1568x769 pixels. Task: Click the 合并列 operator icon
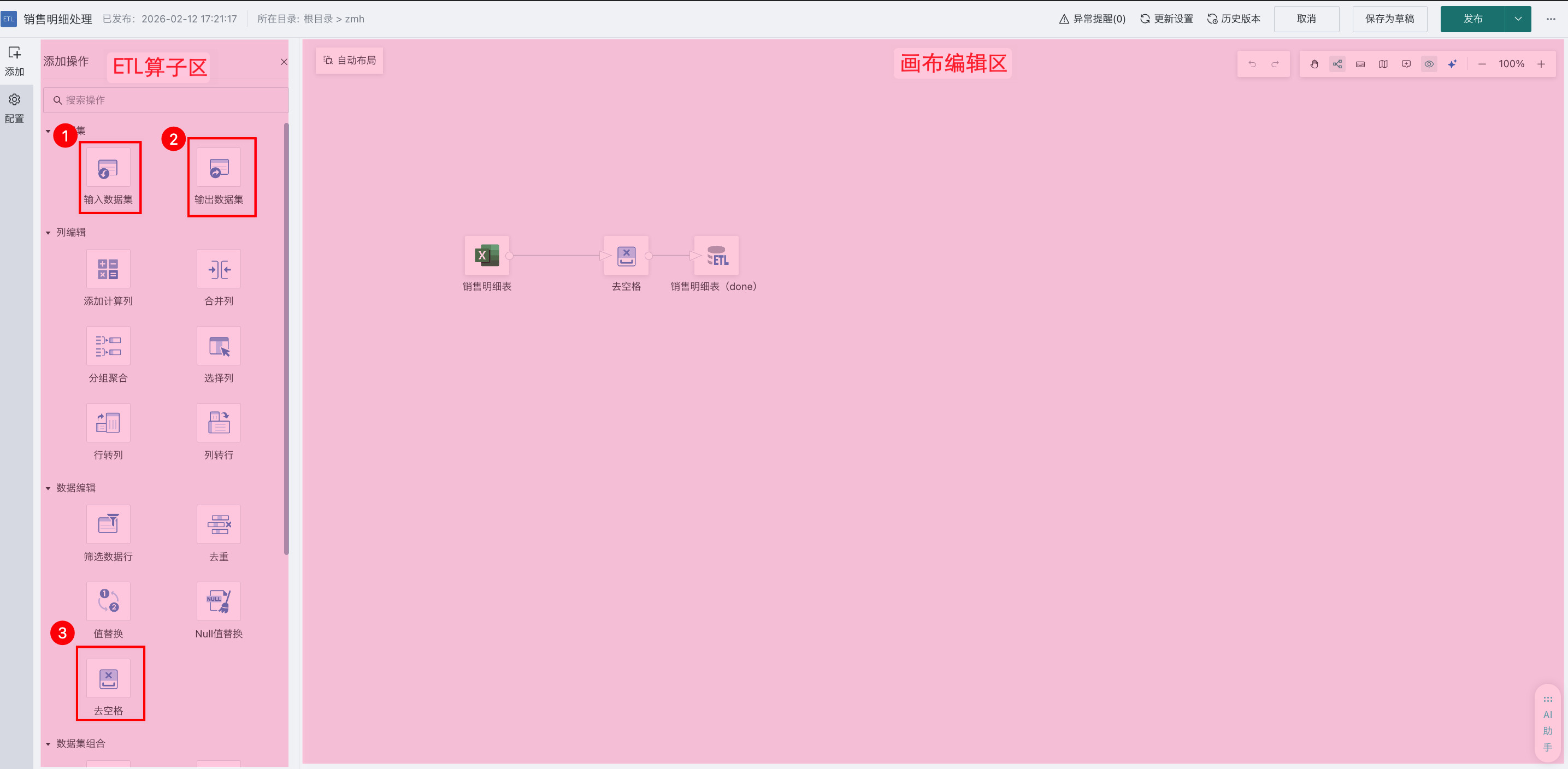click(x=219, y=269)
